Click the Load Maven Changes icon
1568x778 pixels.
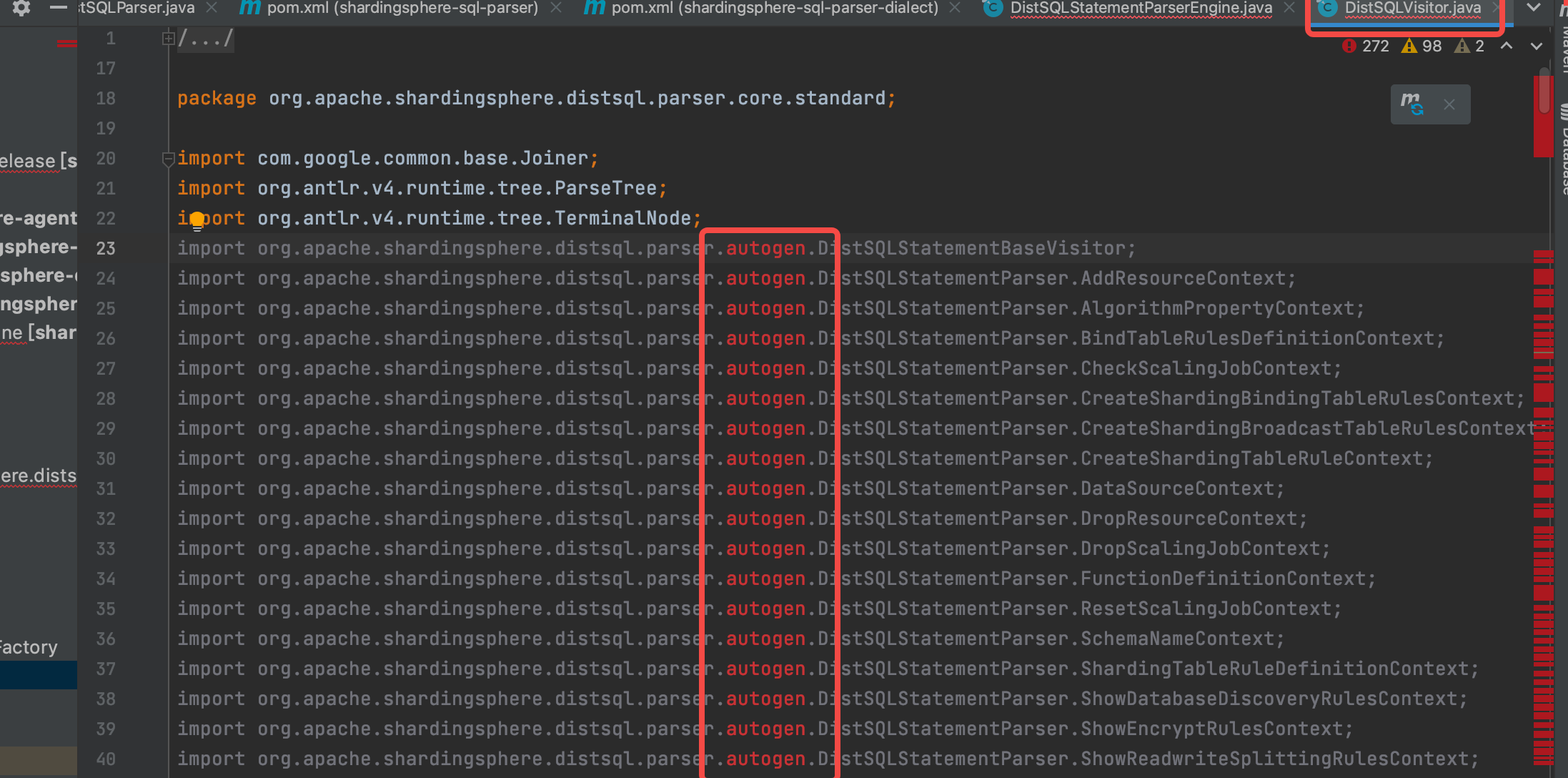pos(1412,104)
